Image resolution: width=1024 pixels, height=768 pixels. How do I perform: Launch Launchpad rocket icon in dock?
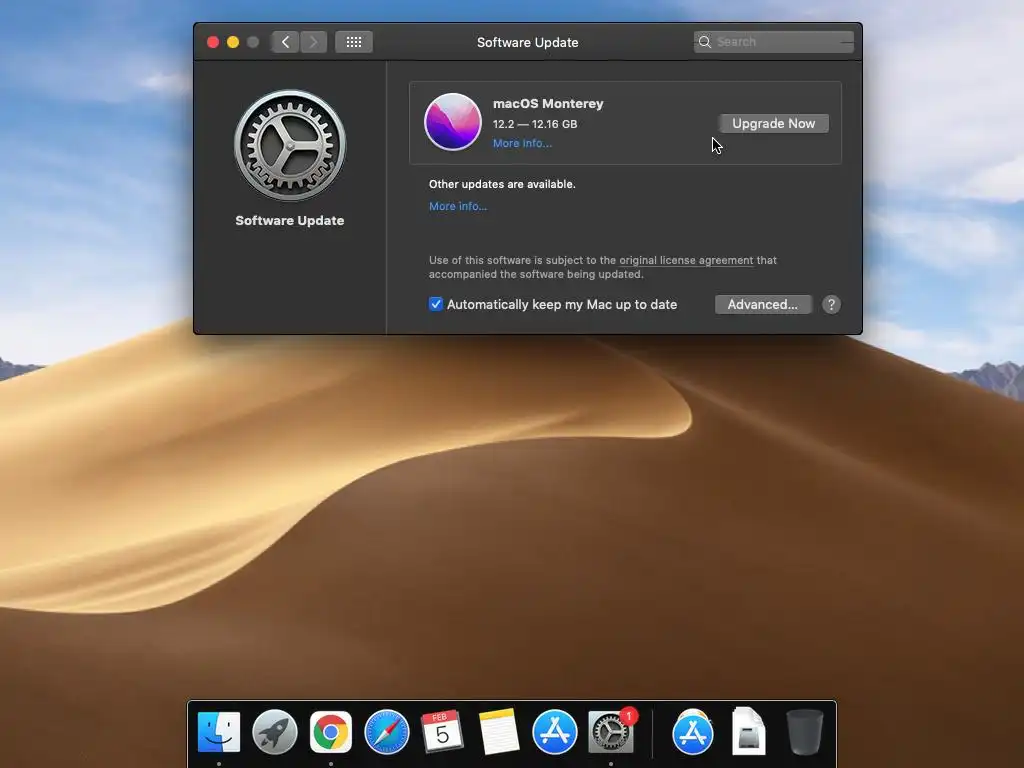[275, 731]
